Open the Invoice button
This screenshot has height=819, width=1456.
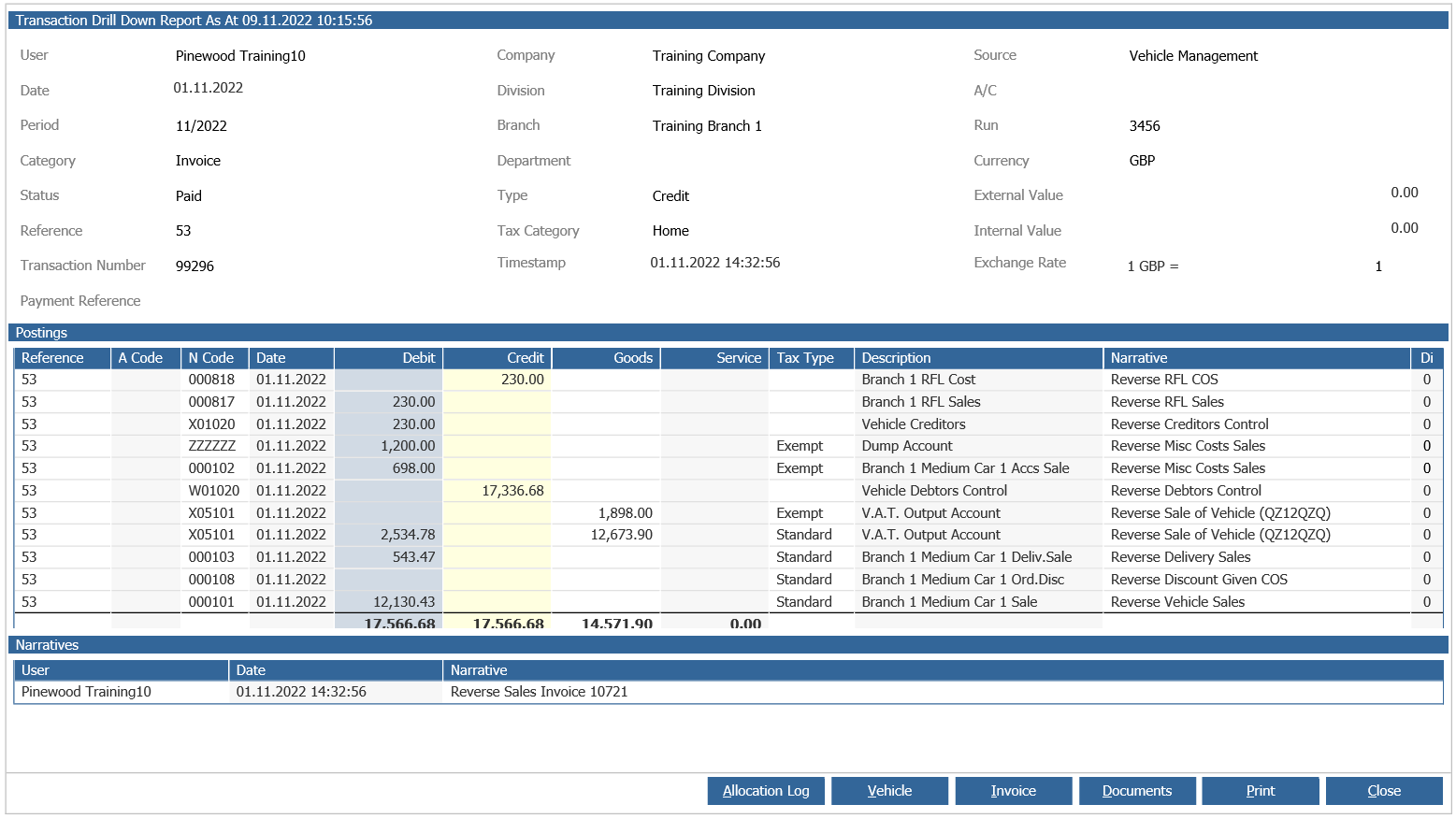[x=1013, y=791]
